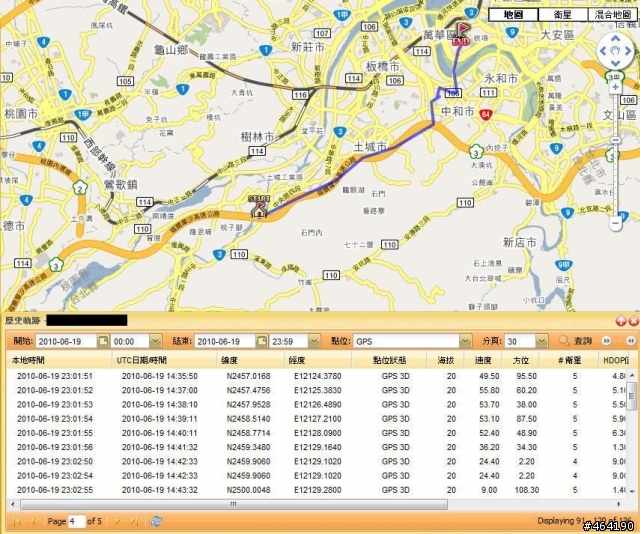
Task: Open the end date calendar picker
Action: (x=262, y=340)
